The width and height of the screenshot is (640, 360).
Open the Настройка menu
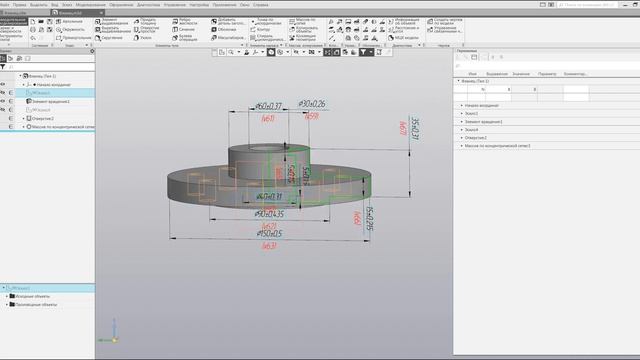199,5
